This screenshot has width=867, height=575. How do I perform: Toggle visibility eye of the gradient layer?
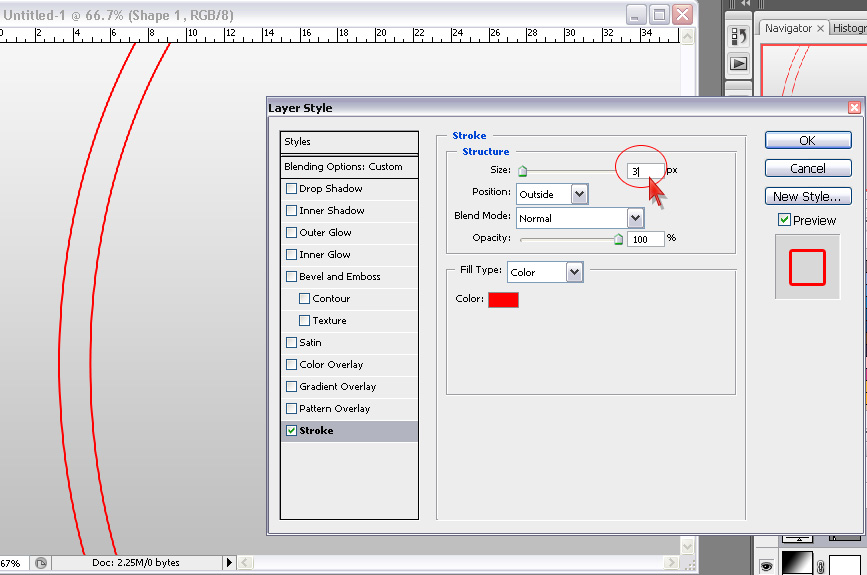coord(766,566)
